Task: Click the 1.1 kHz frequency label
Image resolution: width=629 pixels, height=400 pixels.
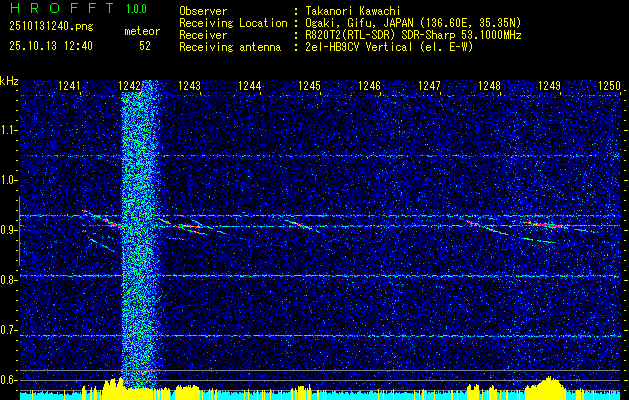Action: click(x=8, y=131)
